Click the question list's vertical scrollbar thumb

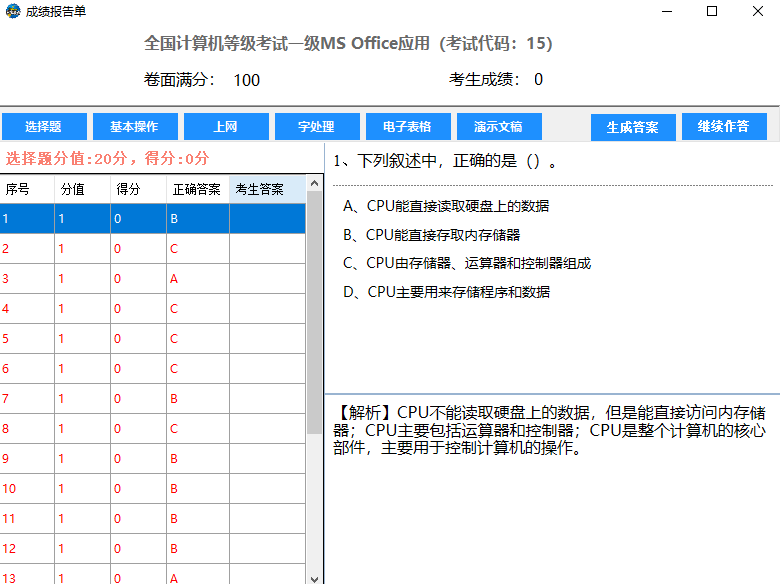click(x=314, y=300)
